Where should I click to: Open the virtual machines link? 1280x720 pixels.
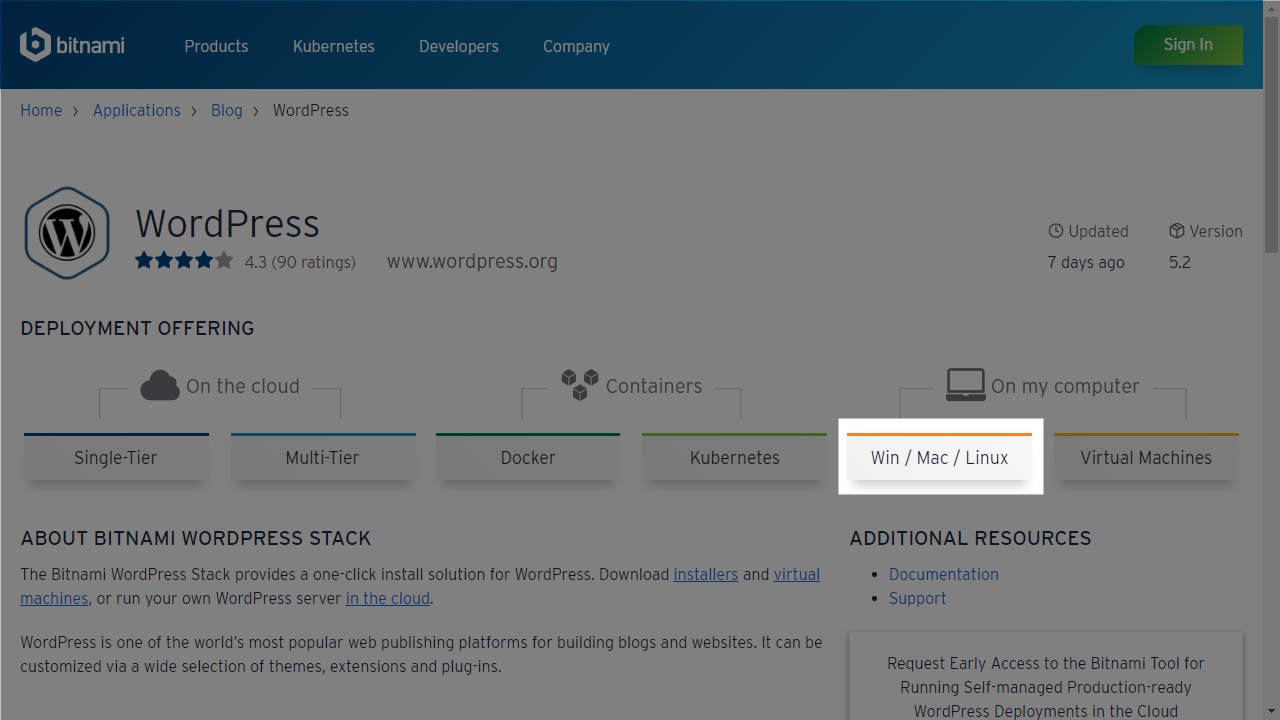(x=797, y=574)
